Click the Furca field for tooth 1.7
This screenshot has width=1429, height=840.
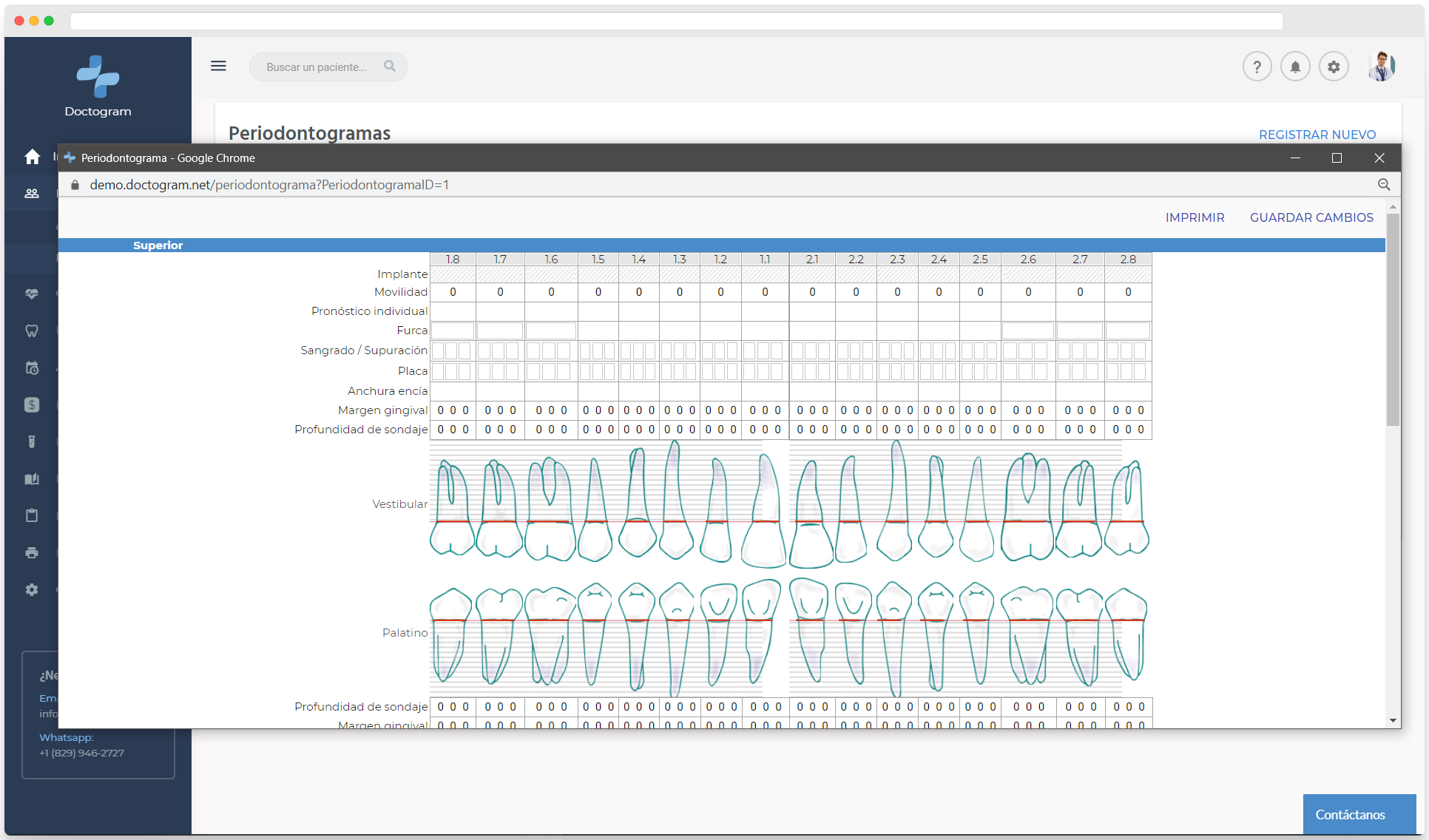[500, 331]
